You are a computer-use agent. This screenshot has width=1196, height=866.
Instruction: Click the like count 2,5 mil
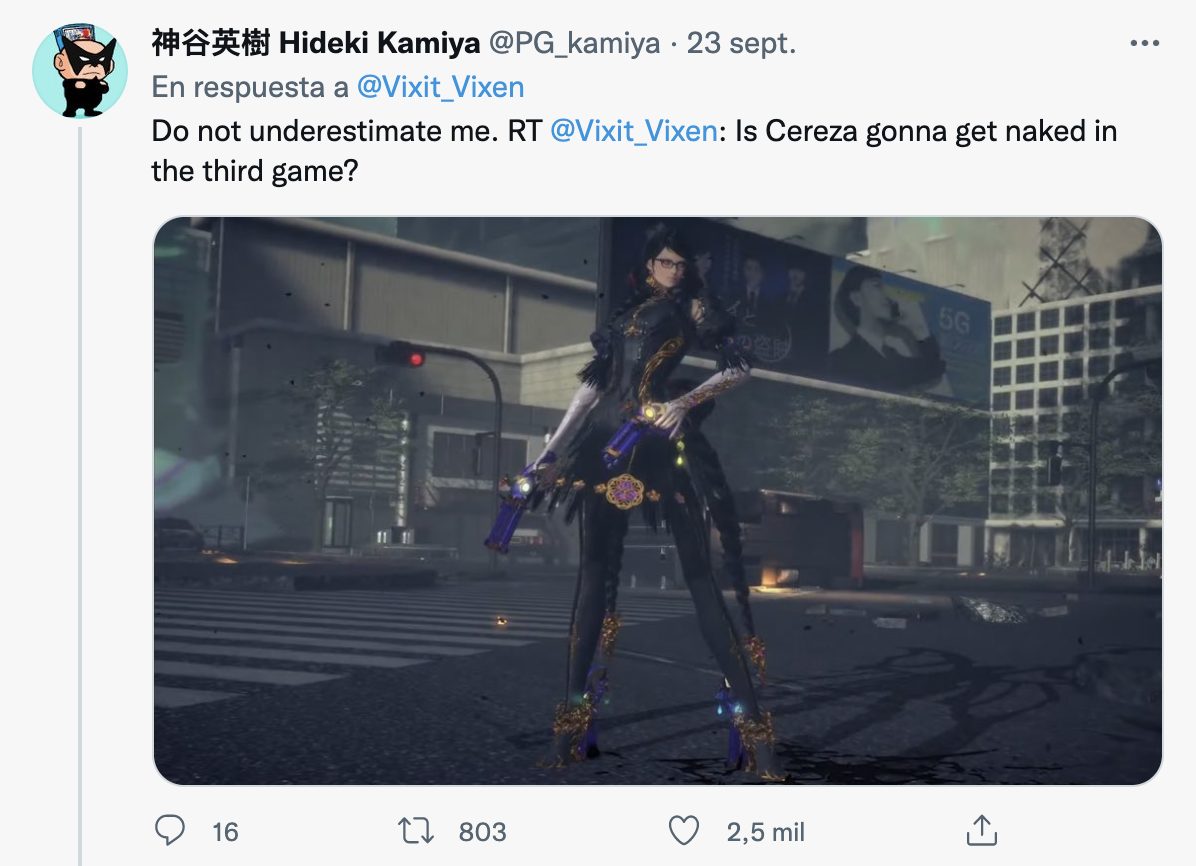[765, 832]
